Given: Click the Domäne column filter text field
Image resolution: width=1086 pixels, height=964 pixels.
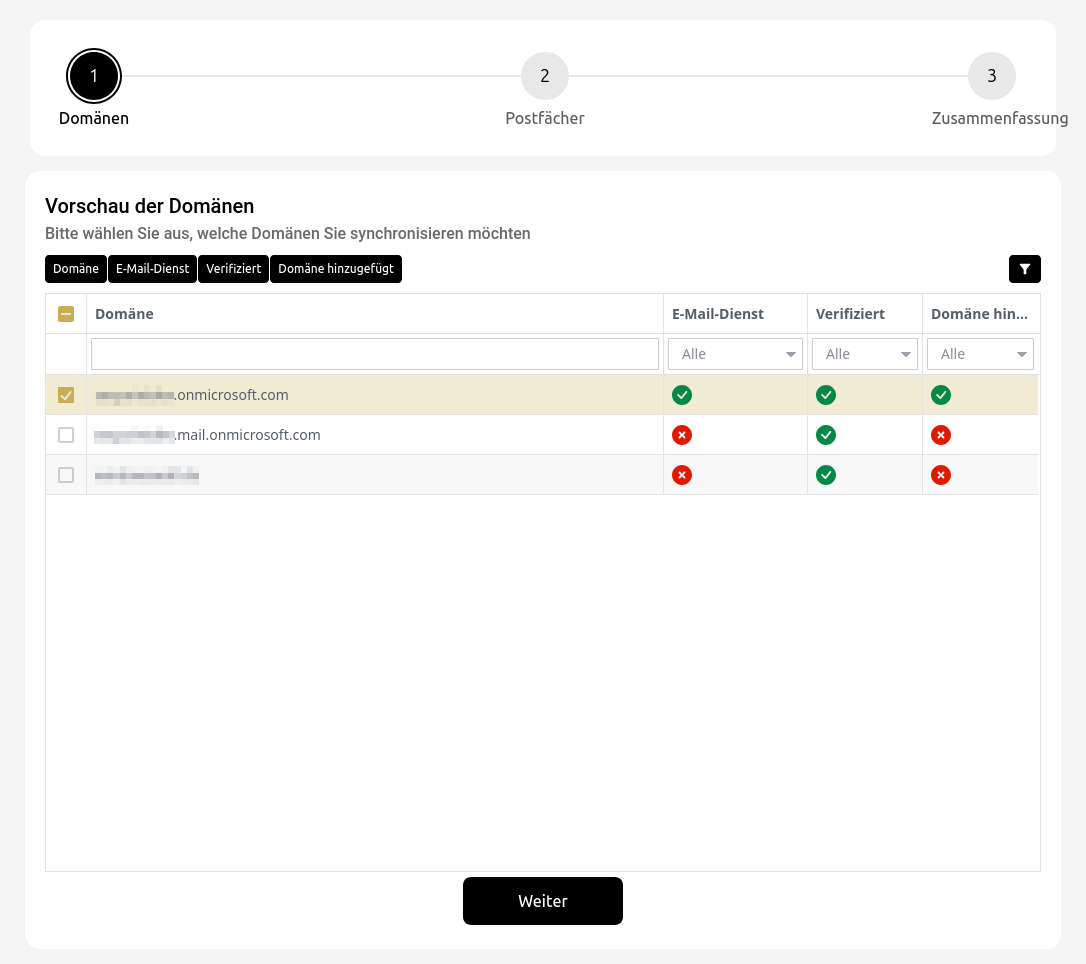Looking at the screenshot, I should 375,354.
